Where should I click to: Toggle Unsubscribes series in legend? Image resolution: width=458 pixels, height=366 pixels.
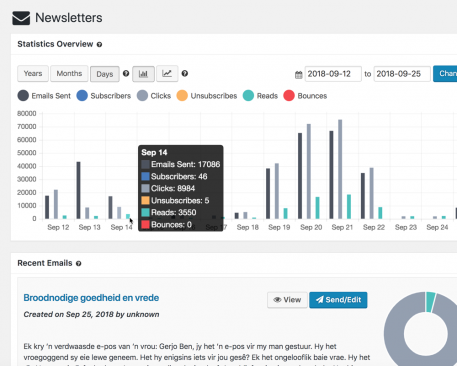(207, 96)
